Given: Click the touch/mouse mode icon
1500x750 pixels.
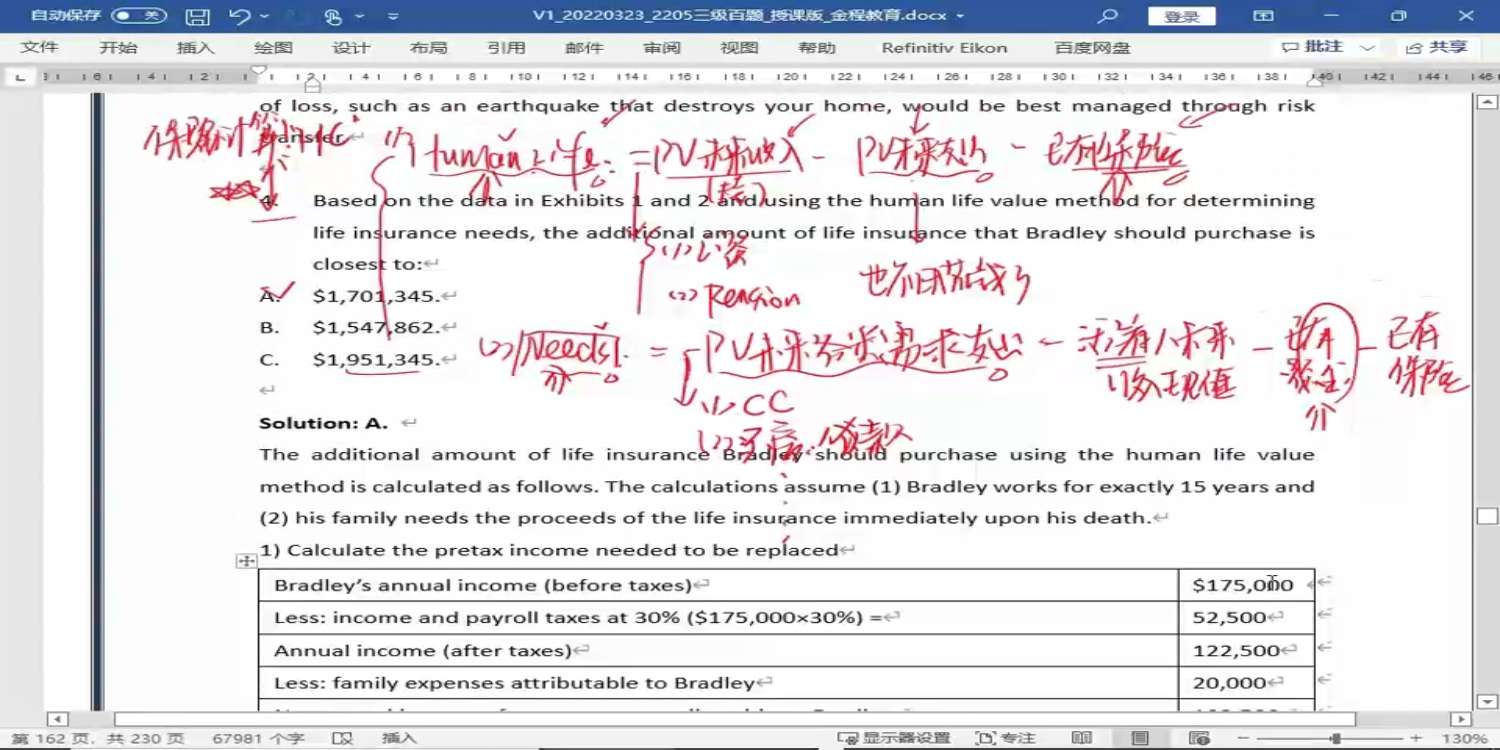Looking at the screenshot, I should (x=333, y=16).
